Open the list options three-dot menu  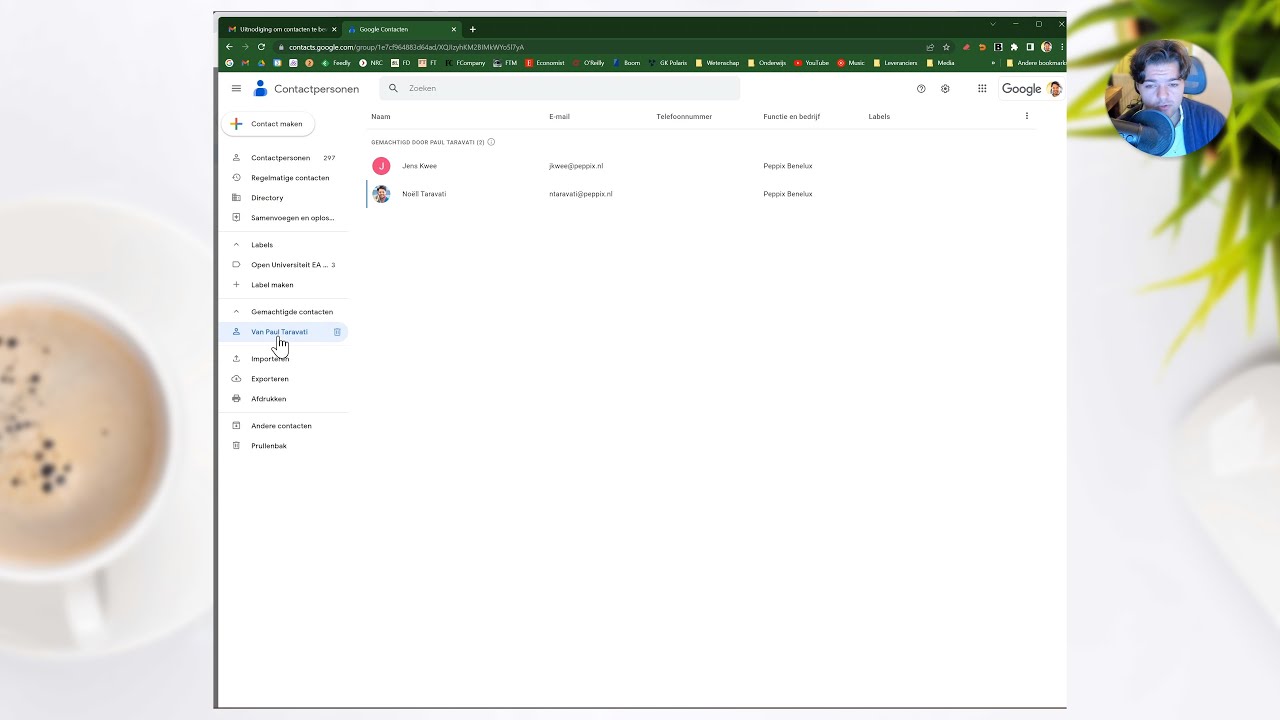pyautogui.click(x=1026, y=116)
